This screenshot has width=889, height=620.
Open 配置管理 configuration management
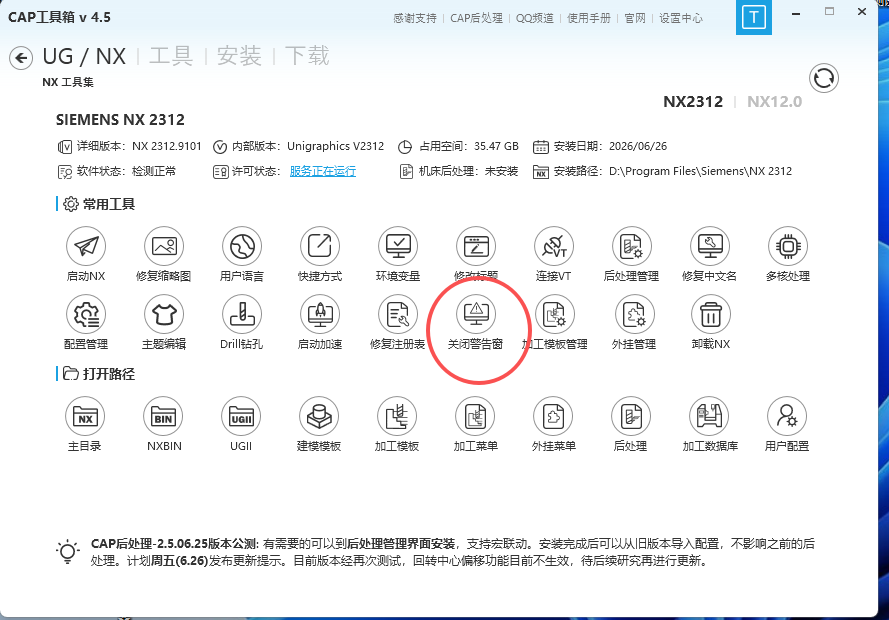click(x=86, y=315)
